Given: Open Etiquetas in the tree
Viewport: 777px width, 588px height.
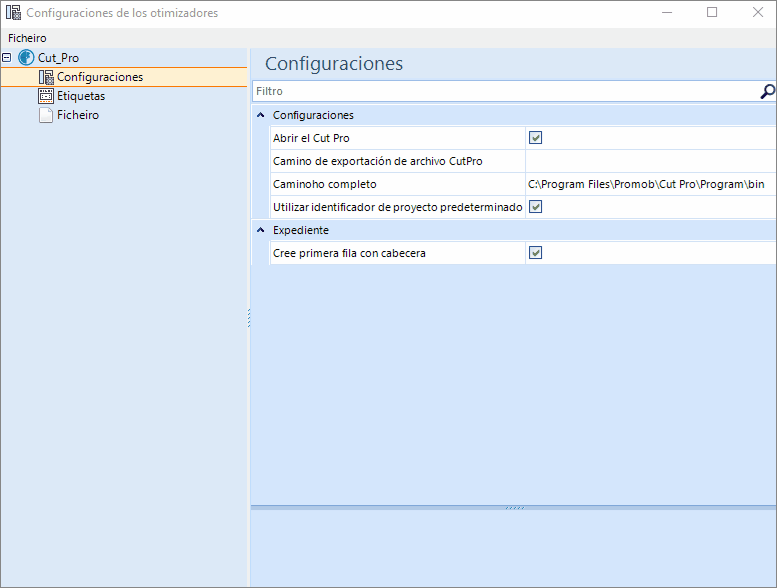Looking at the screenshot, I should click(81, 96).
